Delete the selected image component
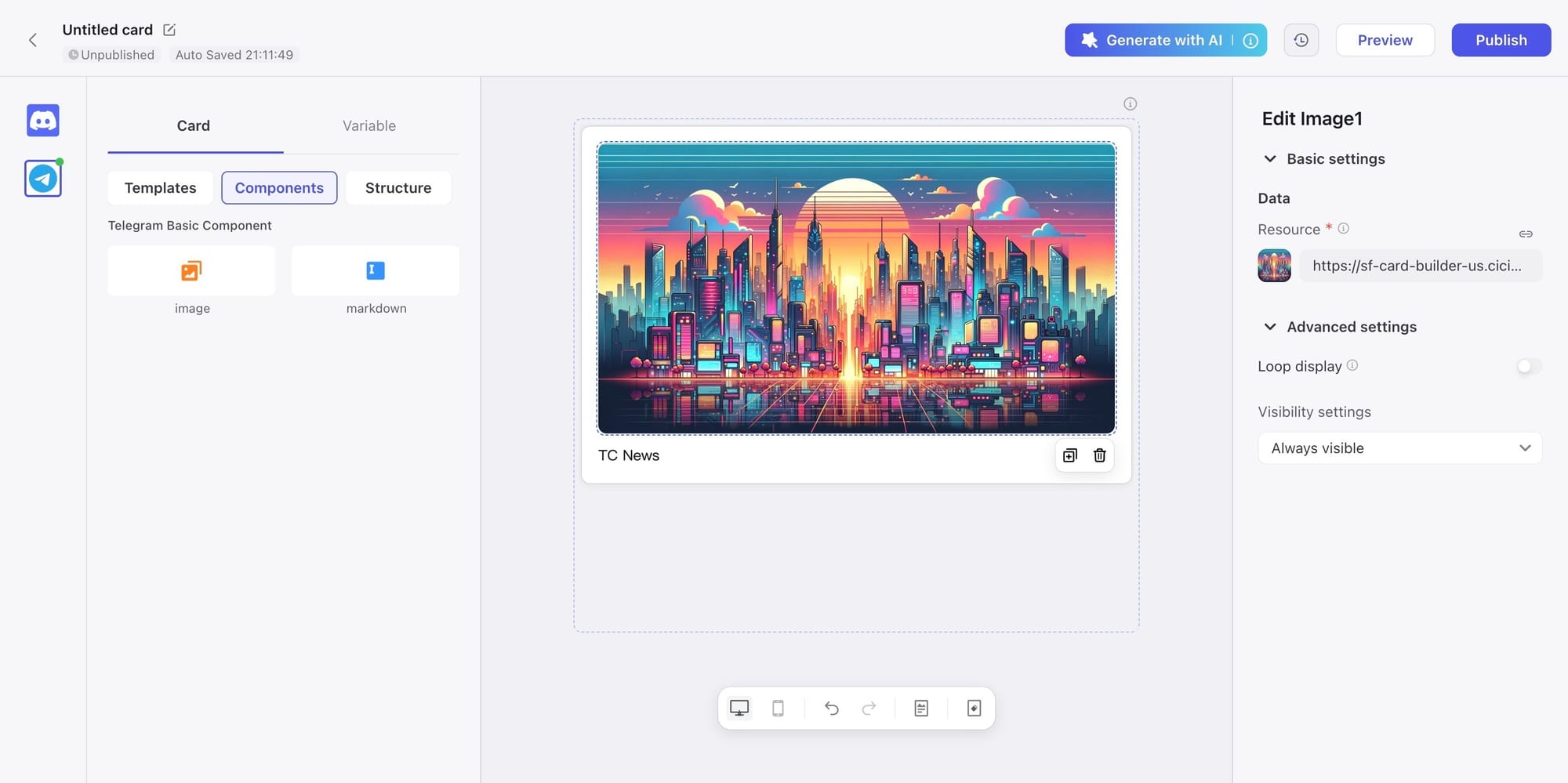 coord(1100,455)
